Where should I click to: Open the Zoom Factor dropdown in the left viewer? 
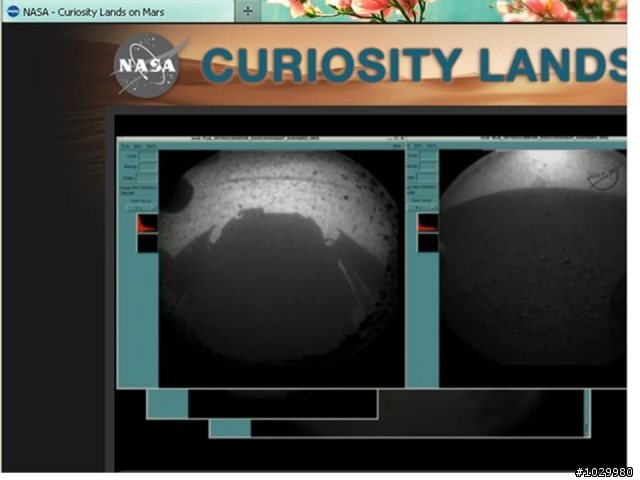click(141, 208)
